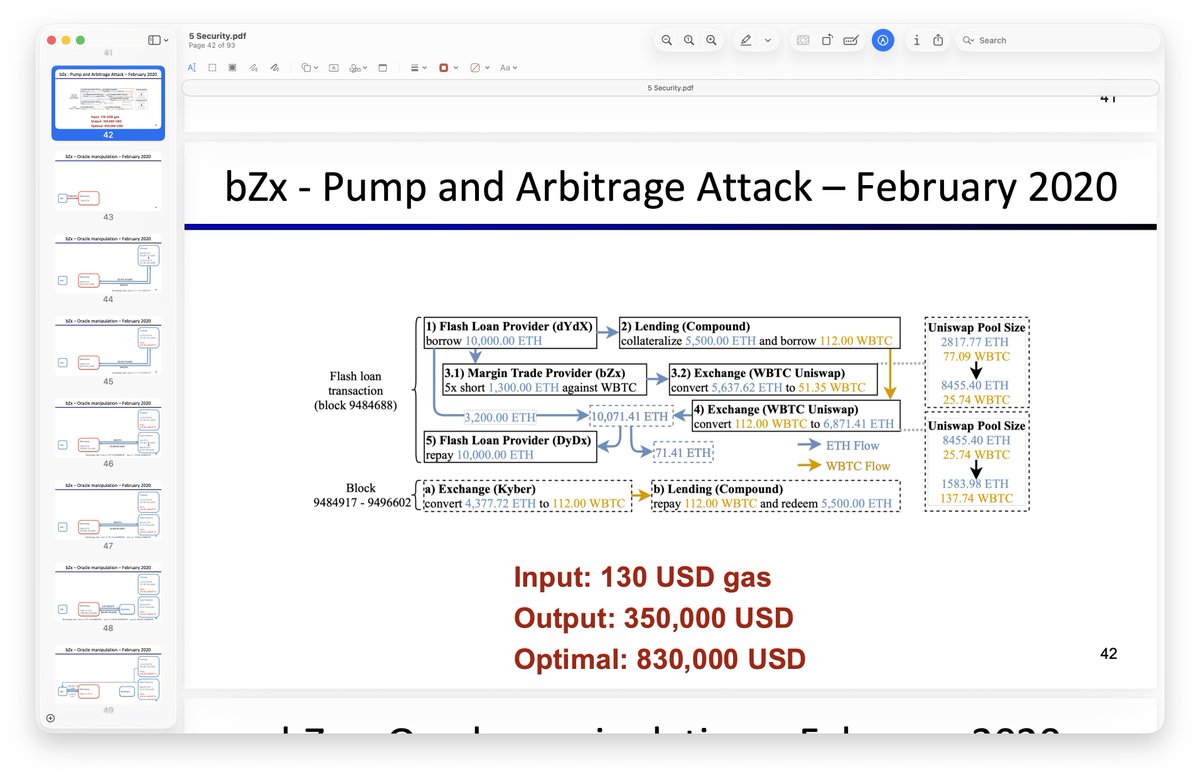Insert a Text box annotation

(x=334, y=68)
